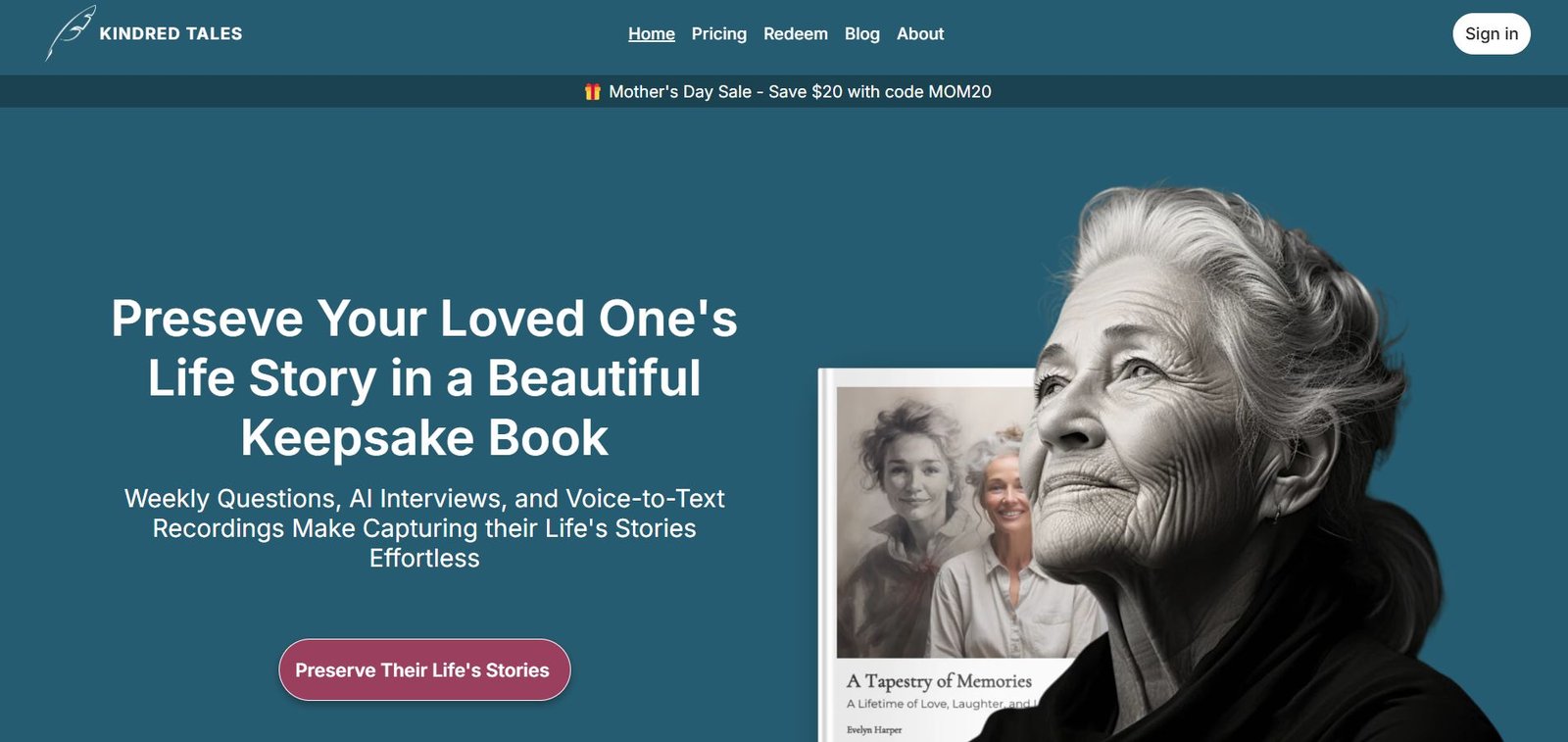Click the 'Keepsake Book' headline line
This screenshot has height=742, width=1568.
(424, 438)
